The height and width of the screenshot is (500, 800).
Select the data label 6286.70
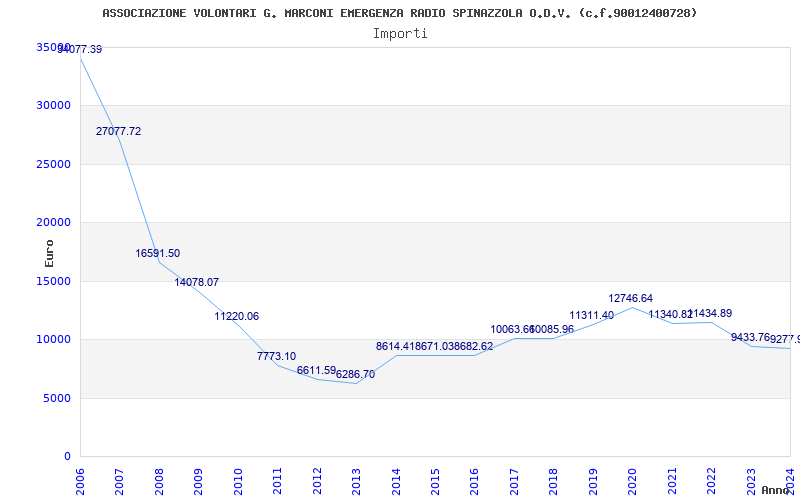(356, 374)
